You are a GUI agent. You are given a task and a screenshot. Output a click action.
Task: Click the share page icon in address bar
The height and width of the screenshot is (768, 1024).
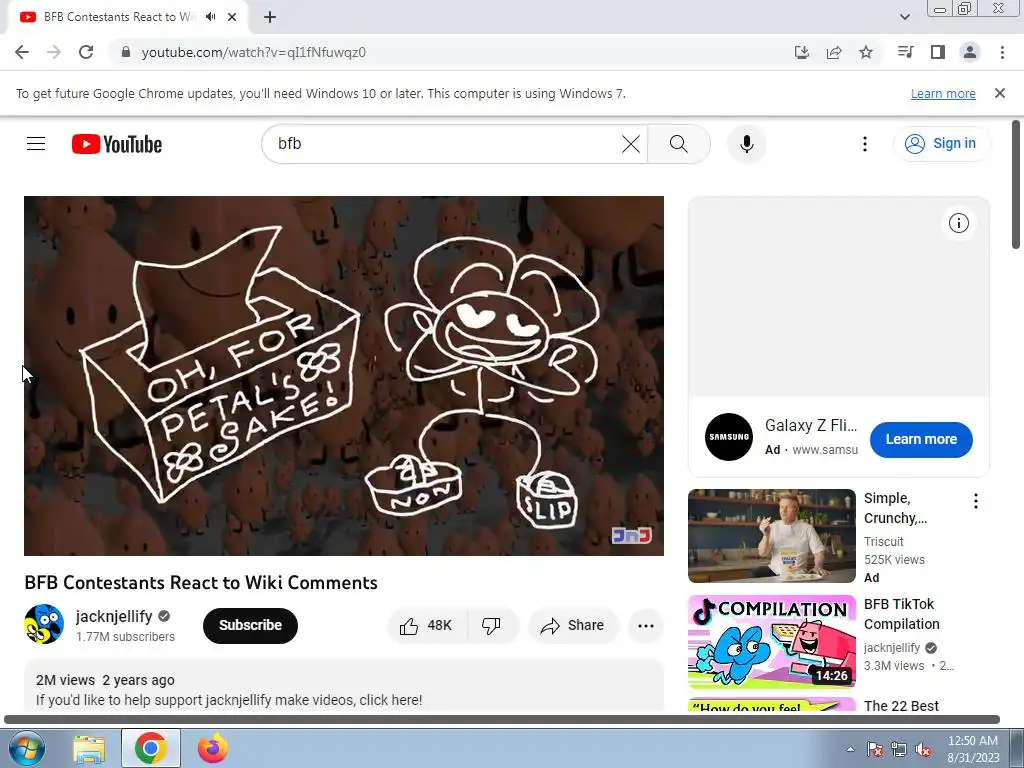pos(834,52)
